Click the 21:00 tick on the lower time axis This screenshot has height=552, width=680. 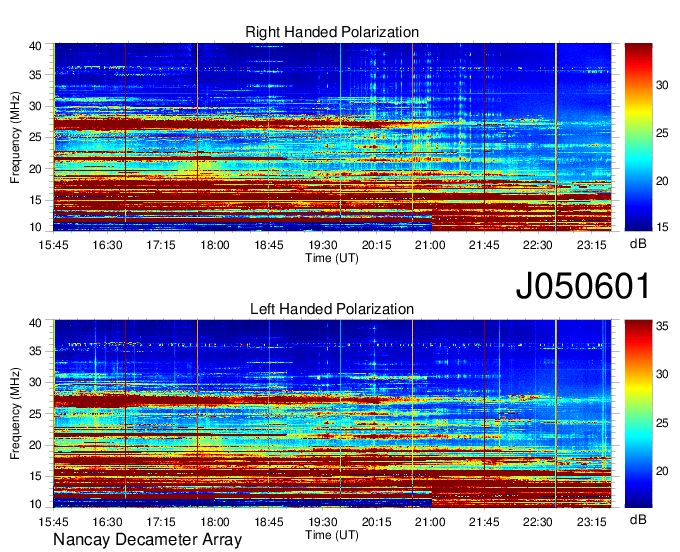(430, 522)
